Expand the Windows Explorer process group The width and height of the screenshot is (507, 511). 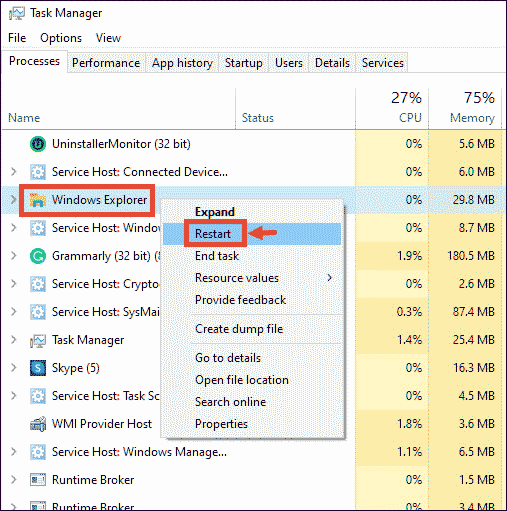tap(13, 200)
